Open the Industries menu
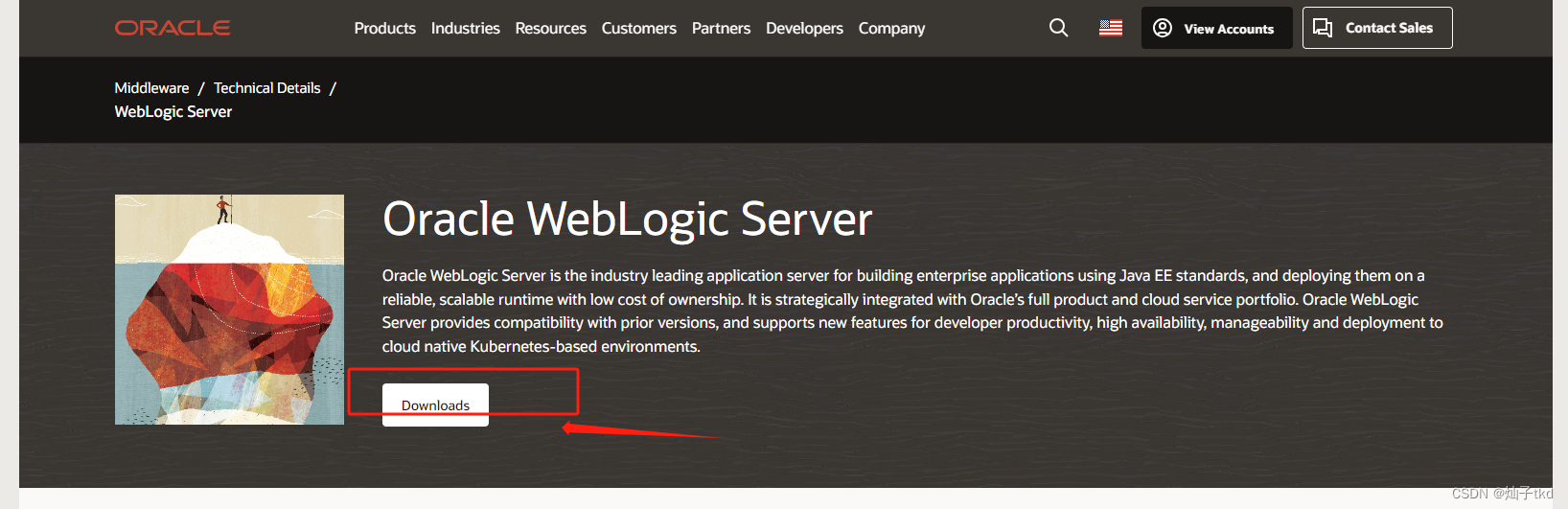Image resolution: width=1568 pixels, height=509 pixels. [x=465, y=28]
